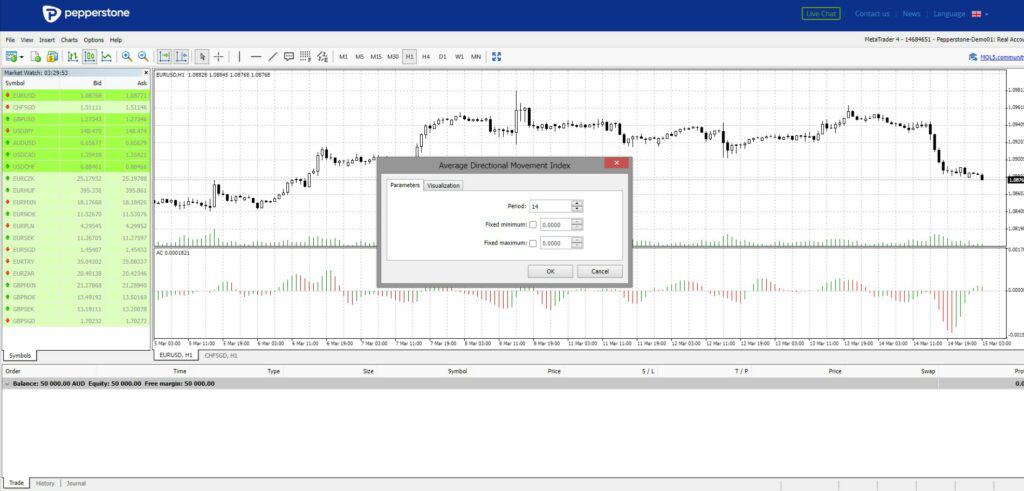
Task: Select the Vertical Line drawing tool
Action: [239, 57]
